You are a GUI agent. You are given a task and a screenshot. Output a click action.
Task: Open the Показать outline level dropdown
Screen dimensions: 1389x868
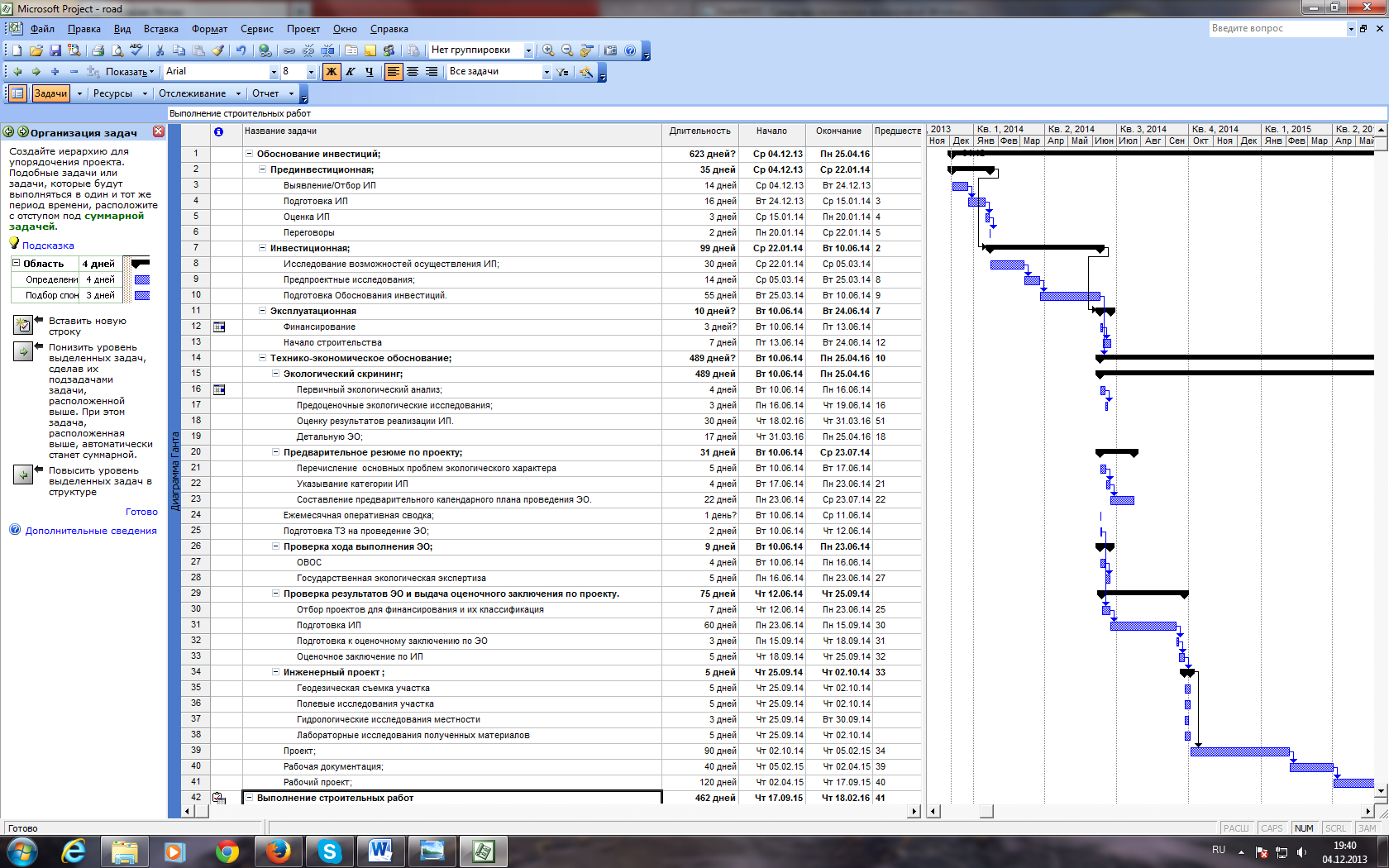pyautogui.click(x=129, y=72)
